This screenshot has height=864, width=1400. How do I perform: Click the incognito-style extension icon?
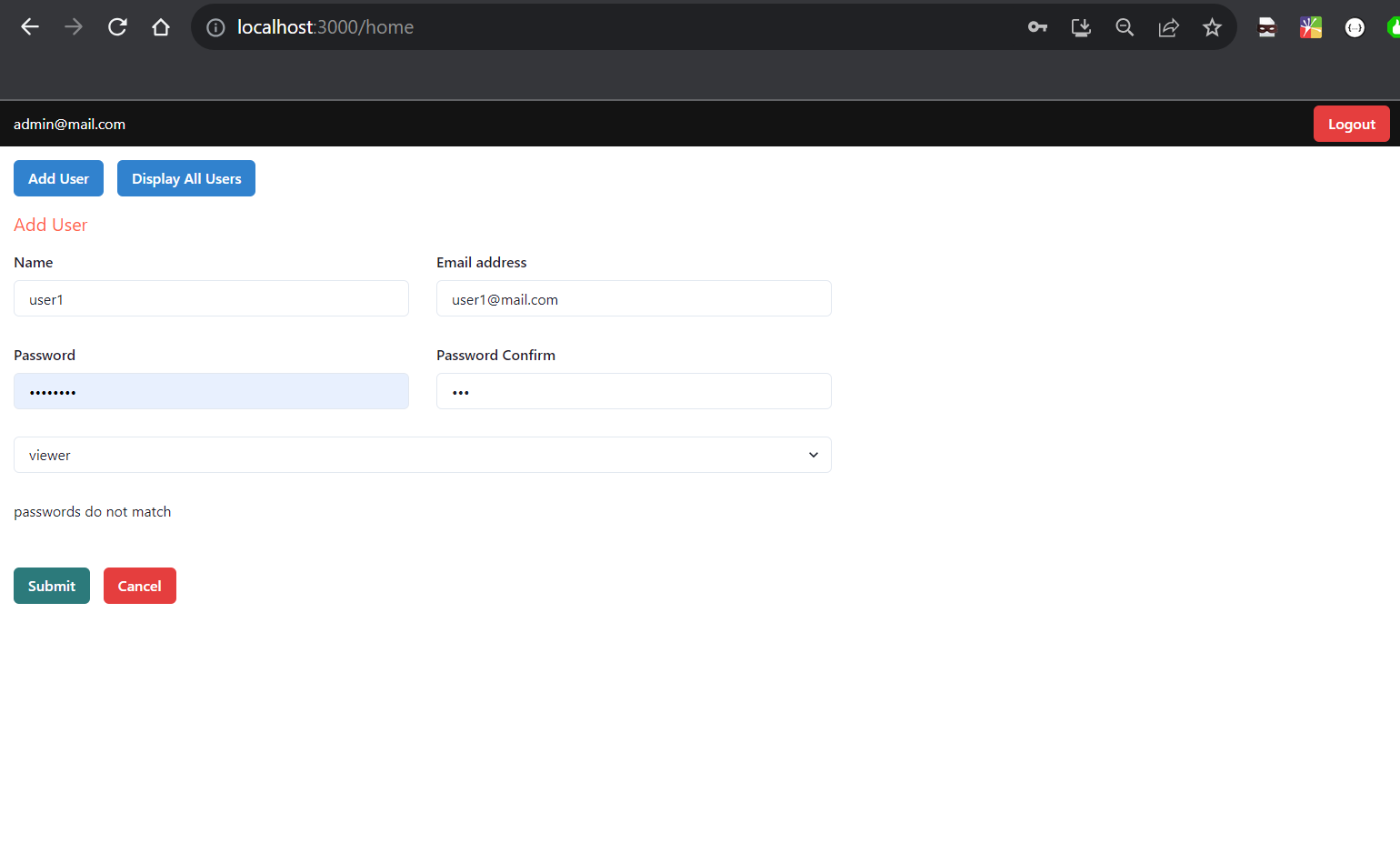(1266, 27)
